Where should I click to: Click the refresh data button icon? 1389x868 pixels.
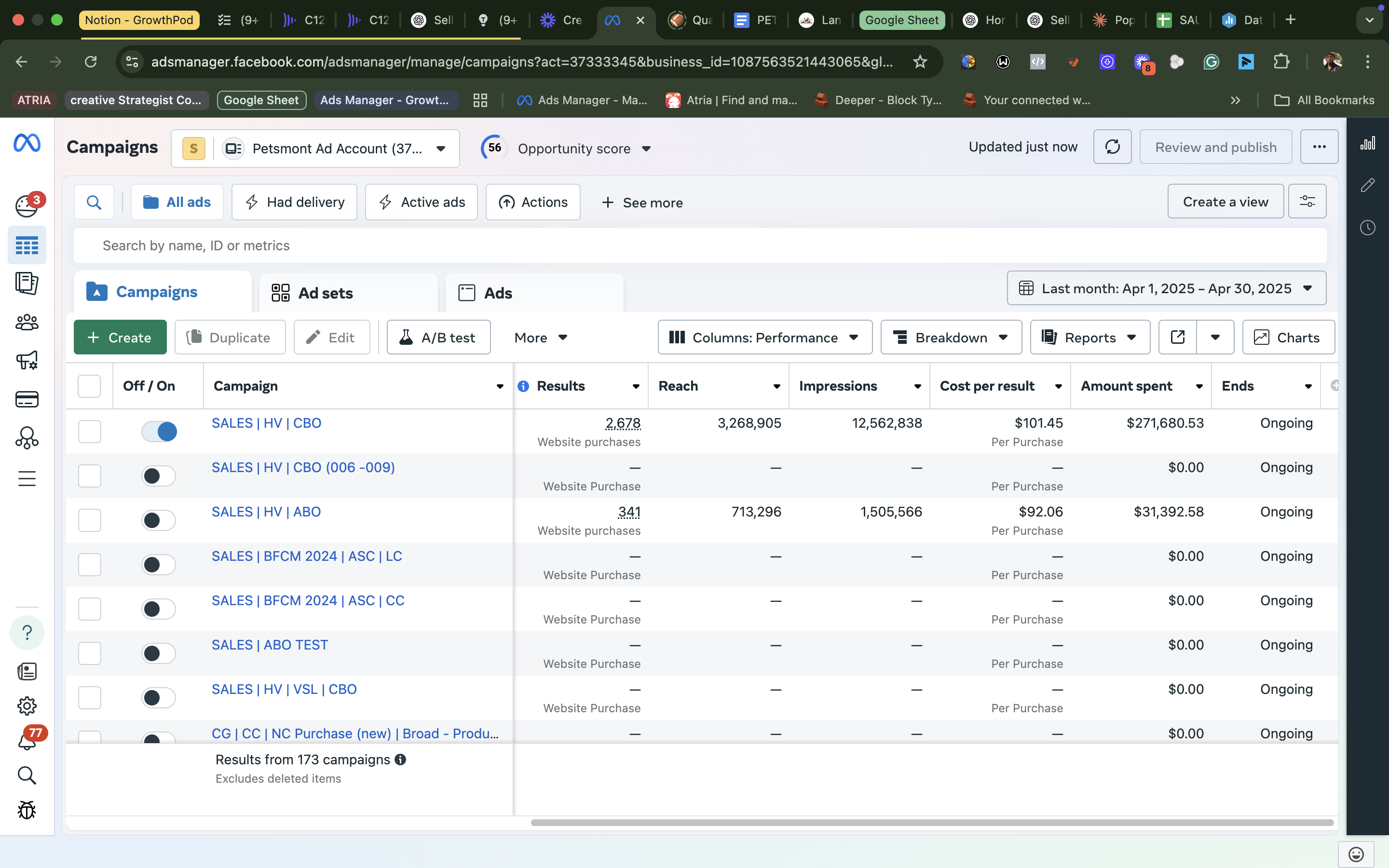(x=1112, y=147)
